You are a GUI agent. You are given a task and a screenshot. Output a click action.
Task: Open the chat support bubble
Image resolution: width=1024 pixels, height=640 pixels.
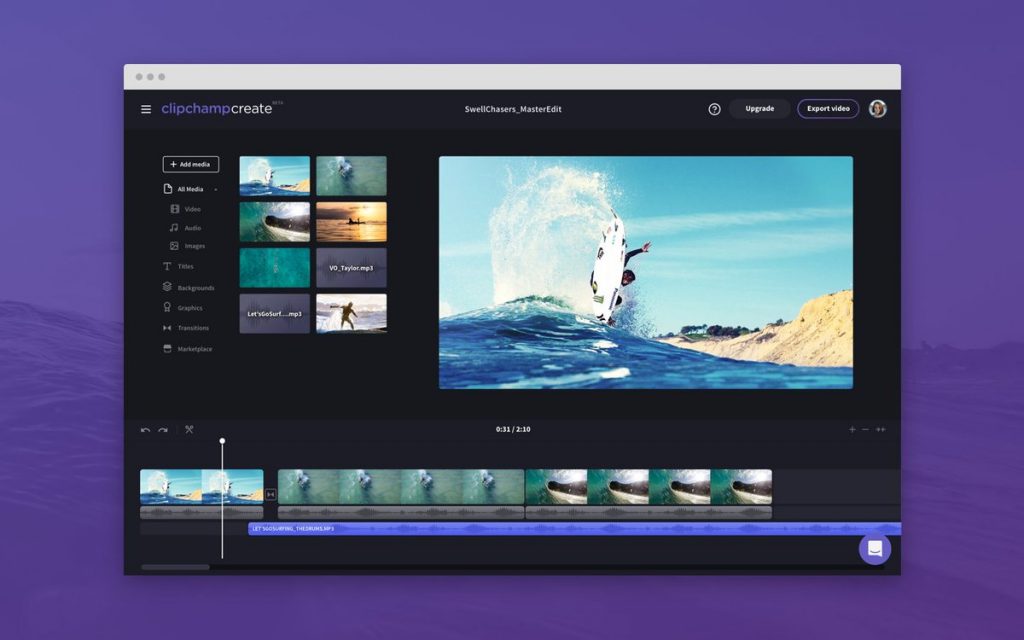(875, 549)
